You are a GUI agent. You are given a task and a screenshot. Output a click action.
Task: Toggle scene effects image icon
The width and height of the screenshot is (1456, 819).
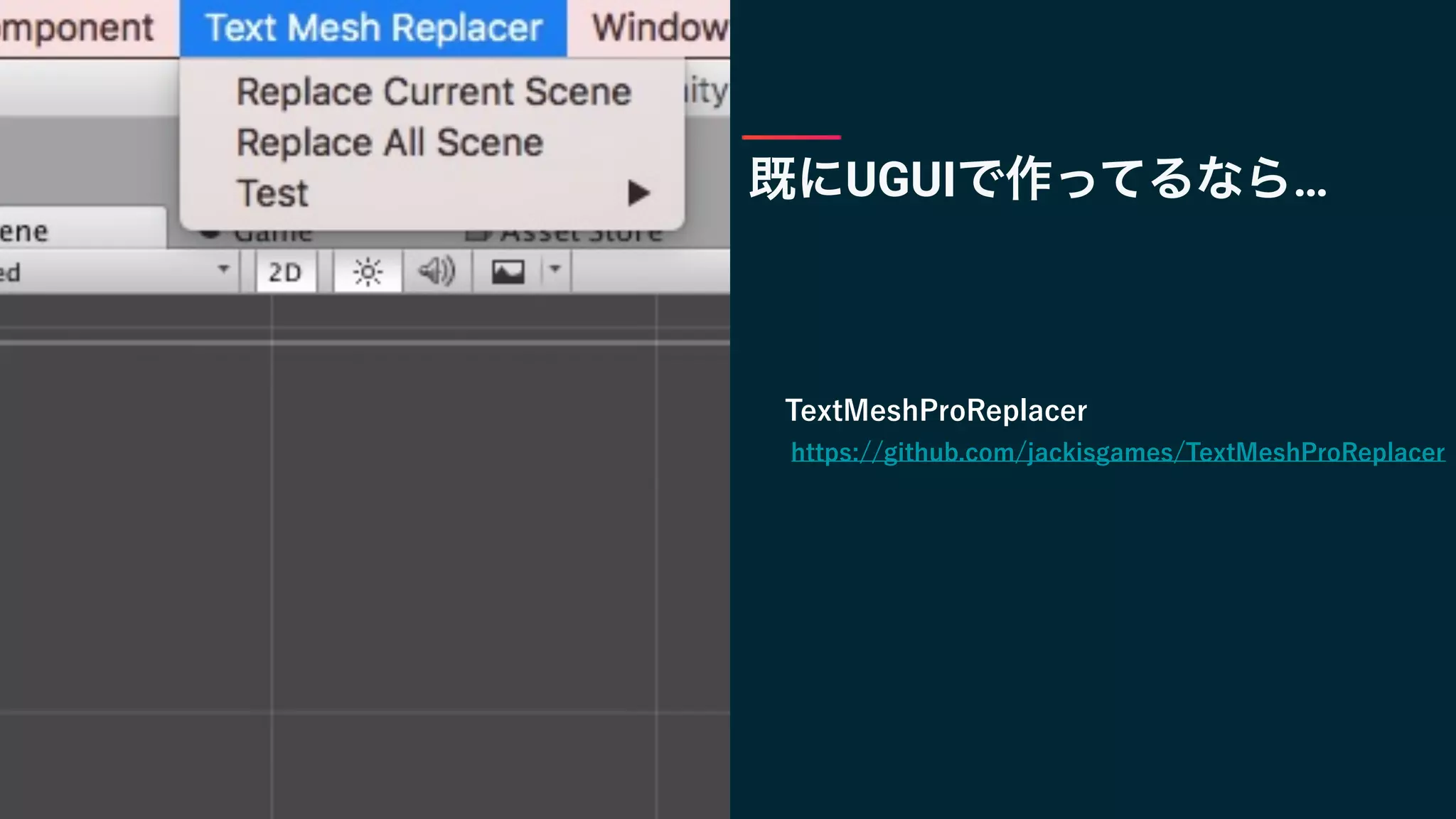(508, 272)
